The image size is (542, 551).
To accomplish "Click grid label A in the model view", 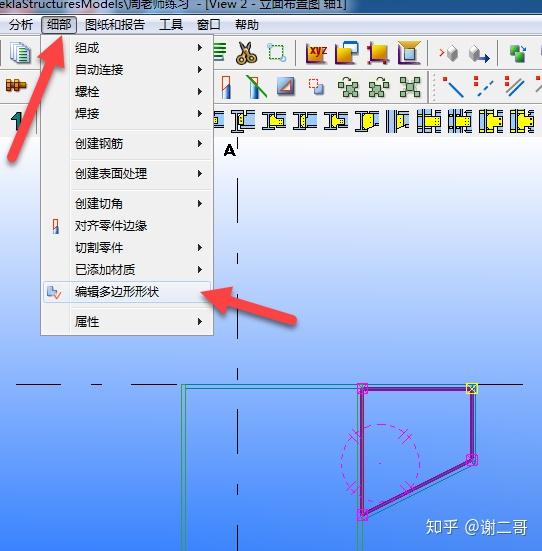I will [230, 150].
